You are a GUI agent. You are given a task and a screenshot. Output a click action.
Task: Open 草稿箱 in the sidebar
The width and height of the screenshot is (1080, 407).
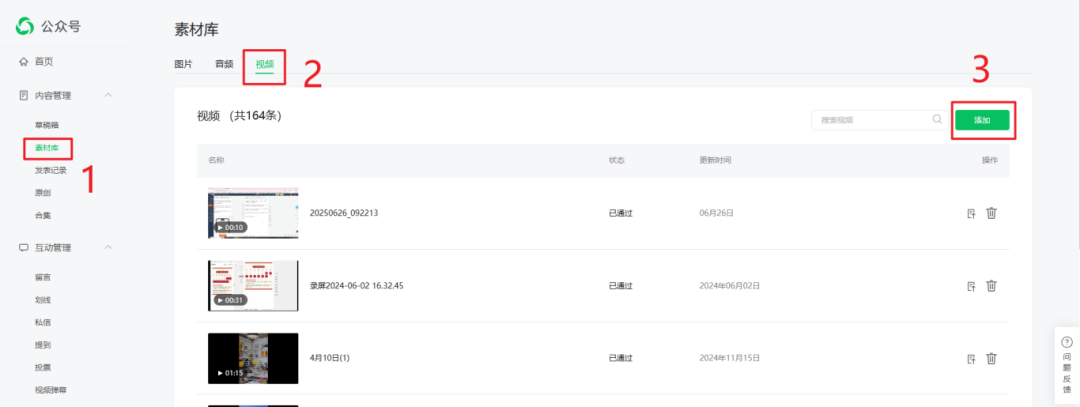pyautogui.click(x=47, y=125)
